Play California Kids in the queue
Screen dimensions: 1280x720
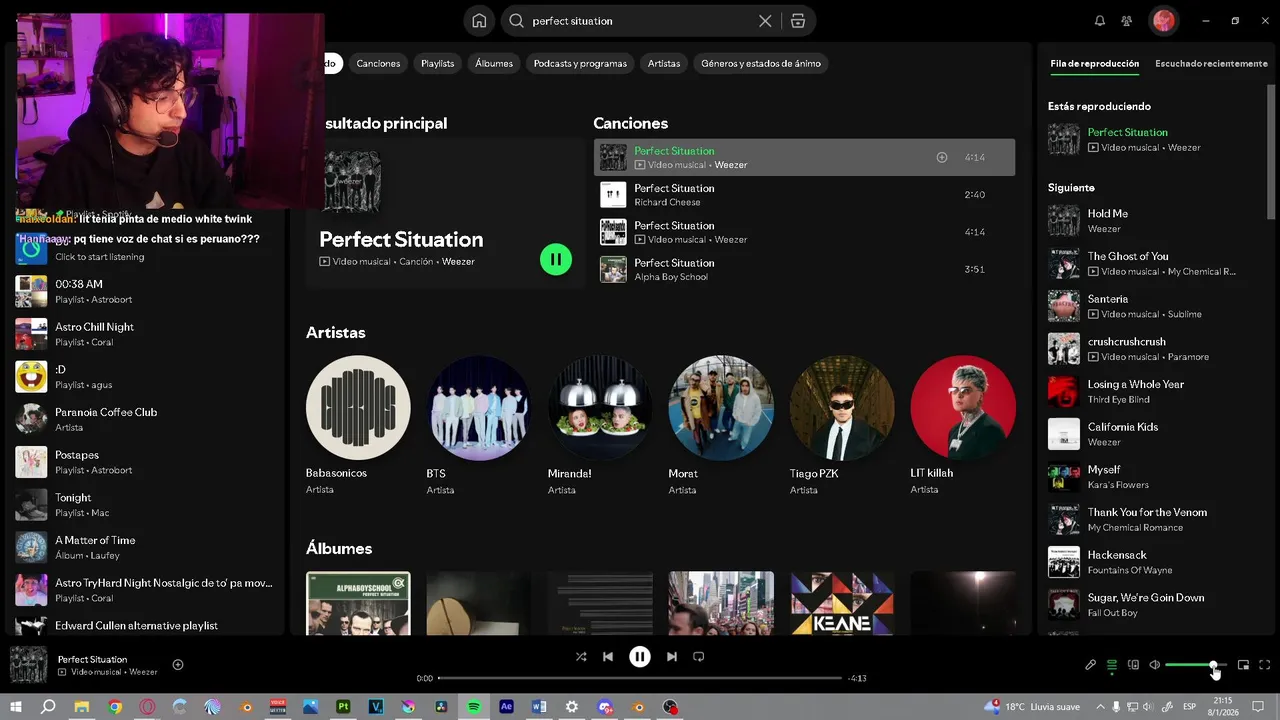pos(1155,434)
